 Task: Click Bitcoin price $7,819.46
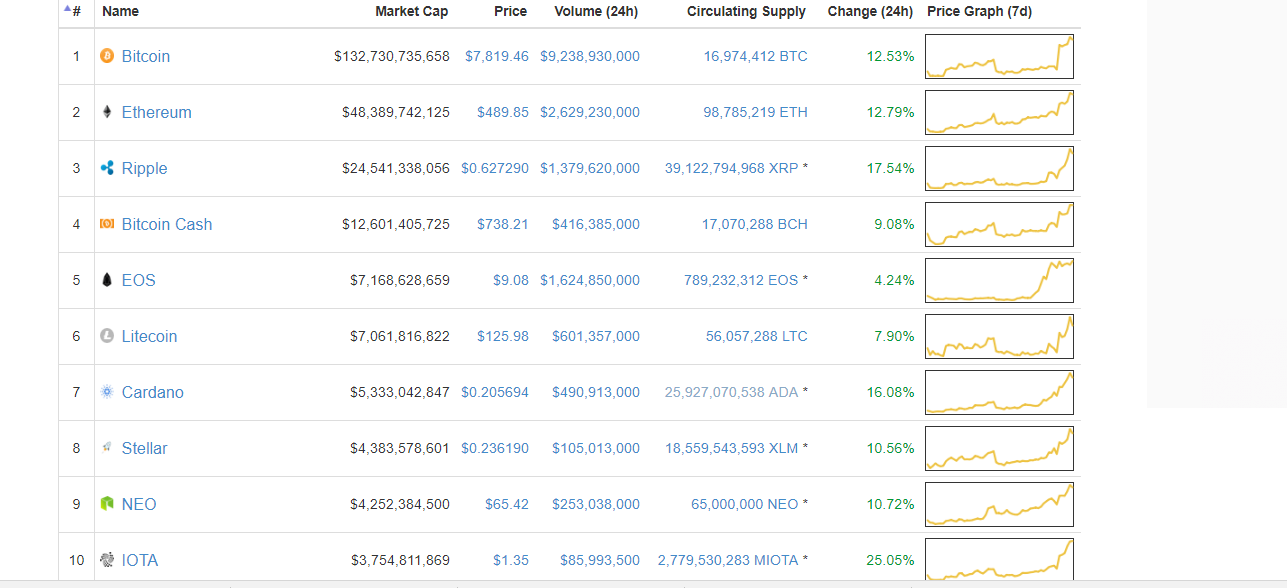[497, 56]
